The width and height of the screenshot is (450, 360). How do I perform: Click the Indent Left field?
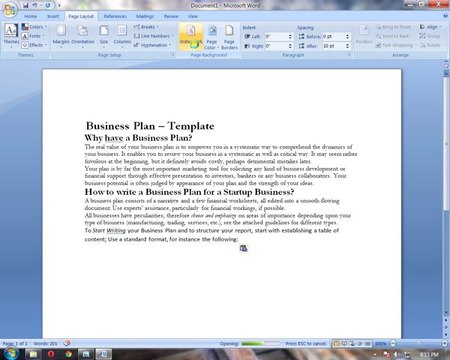pos(277,36)
